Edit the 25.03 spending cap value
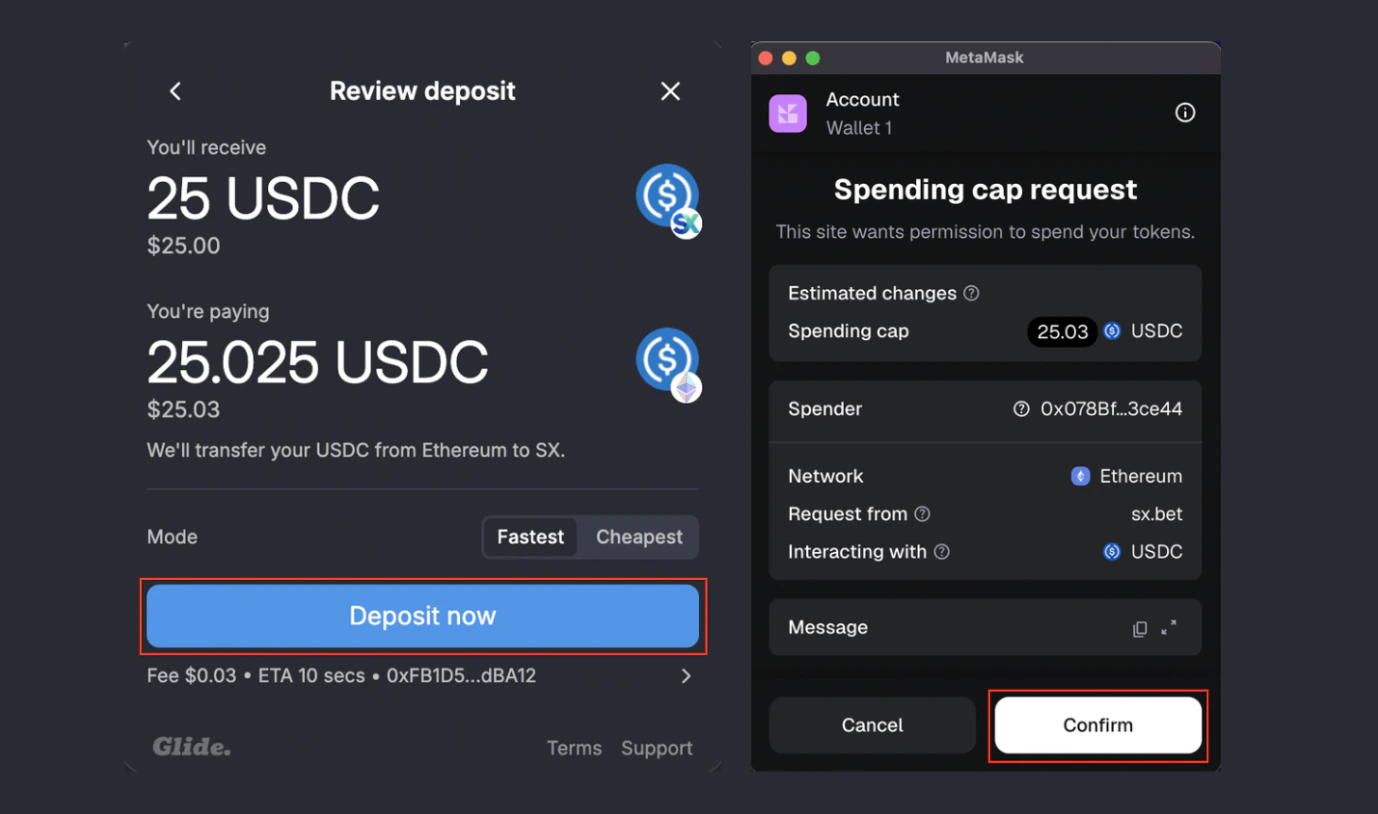Viewport: 1378px width, 814px height. coord(1062,331)
